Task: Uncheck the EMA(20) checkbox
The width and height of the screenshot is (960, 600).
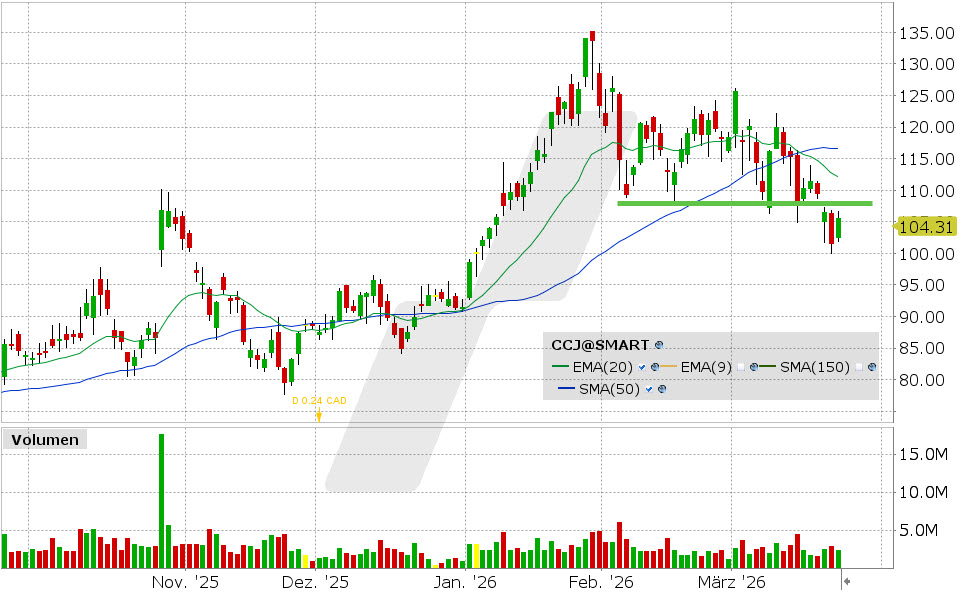Action: pos(641,367)
